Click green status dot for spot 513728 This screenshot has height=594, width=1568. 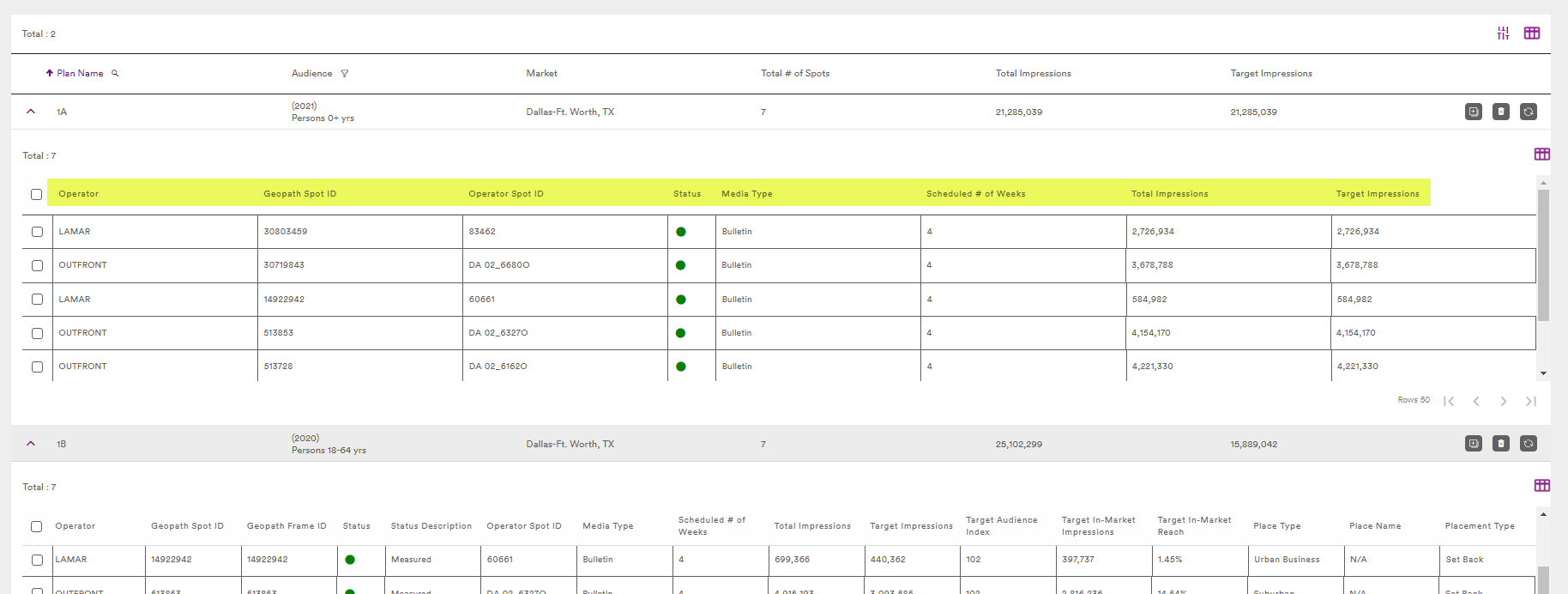pyautogui.click(x=681, y=367)
